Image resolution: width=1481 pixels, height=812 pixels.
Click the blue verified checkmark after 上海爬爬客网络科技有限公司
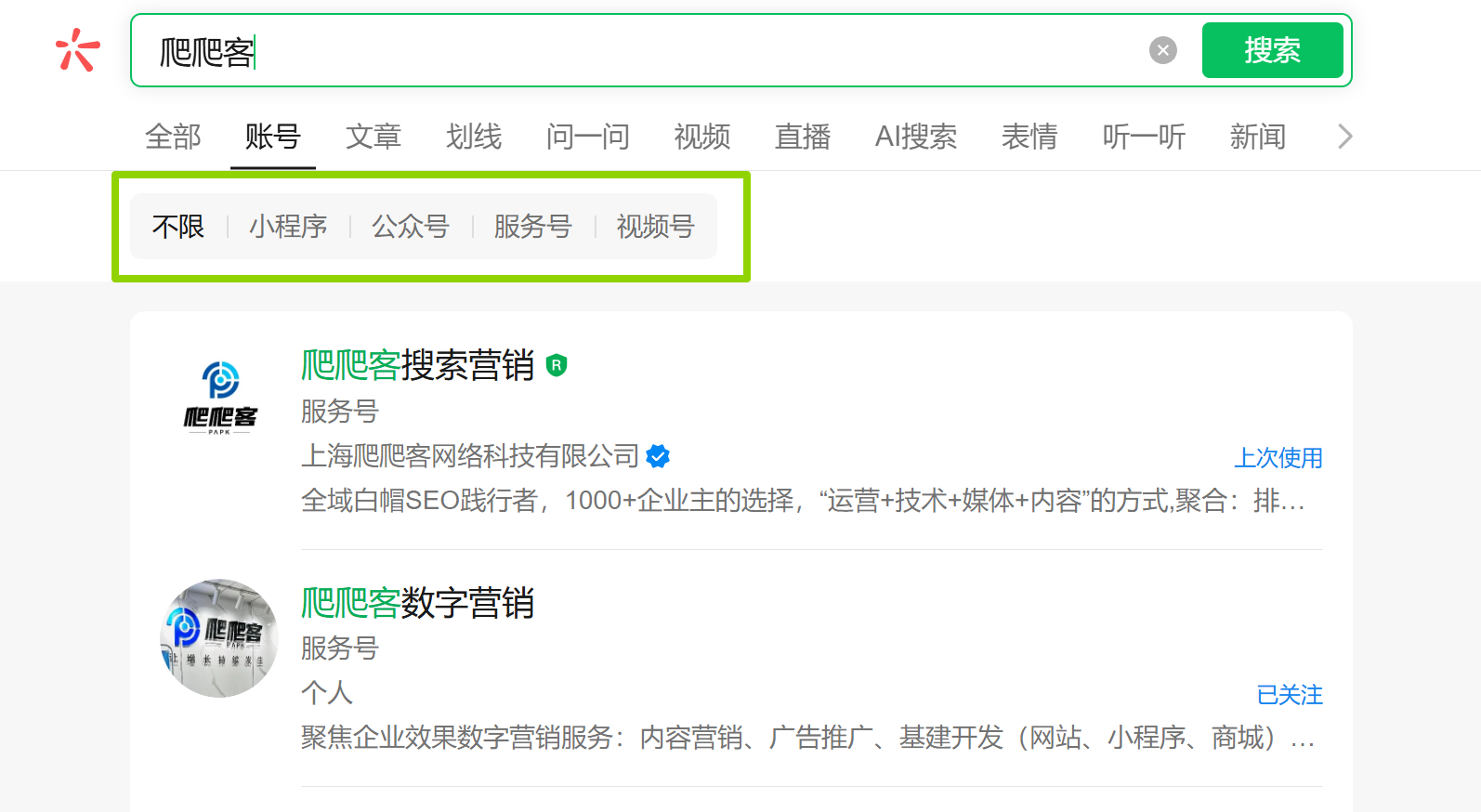(658, 456)
